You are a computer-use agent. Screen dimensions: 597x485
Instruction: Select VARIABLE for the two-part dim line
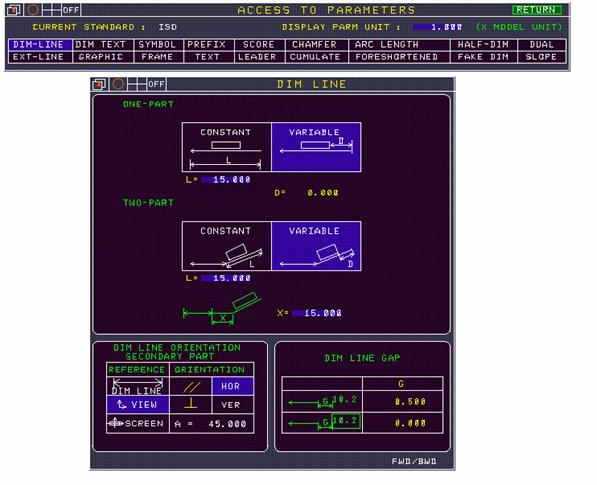(316, 246)
